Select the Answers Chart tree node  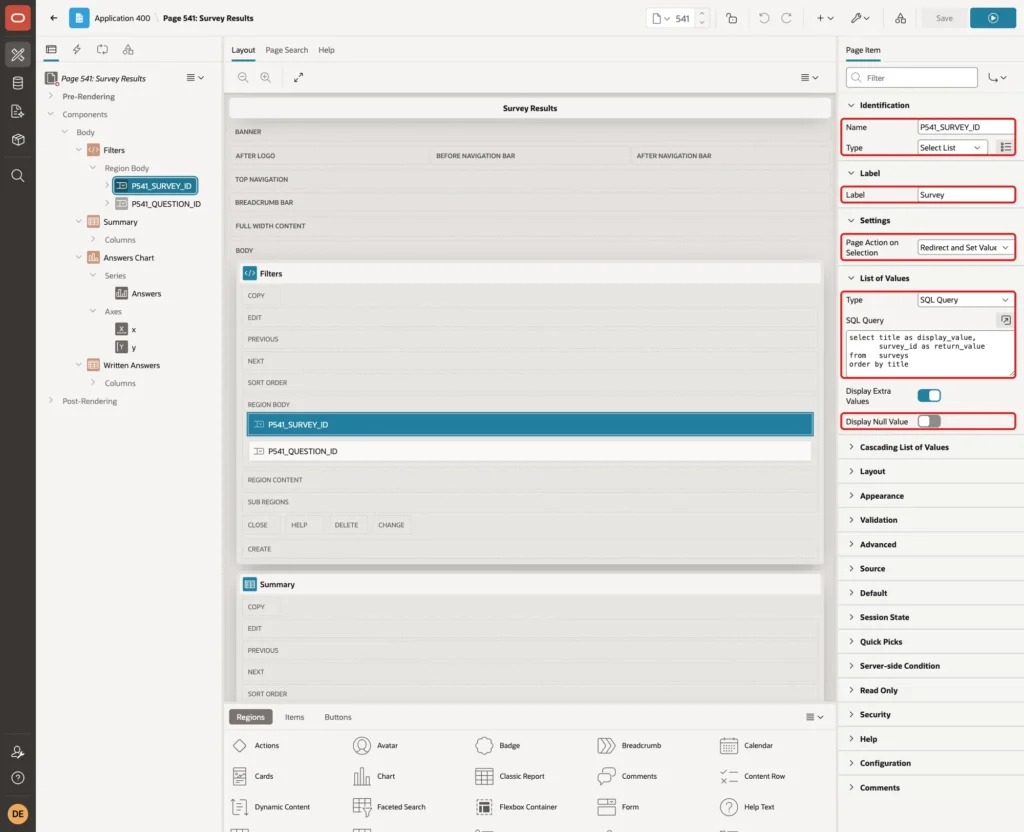coord(128,258)
